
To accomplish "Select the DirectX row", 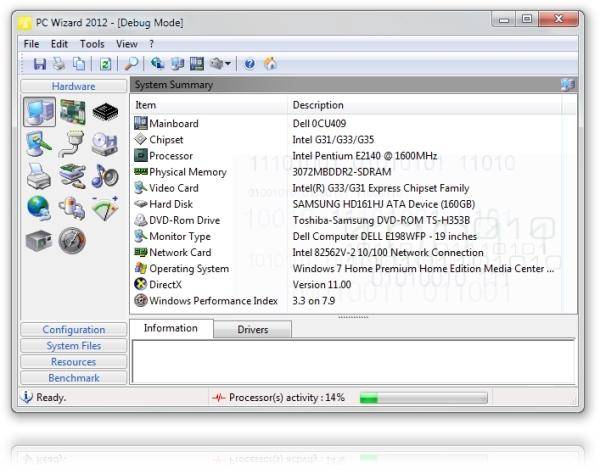I will [346, 284].
